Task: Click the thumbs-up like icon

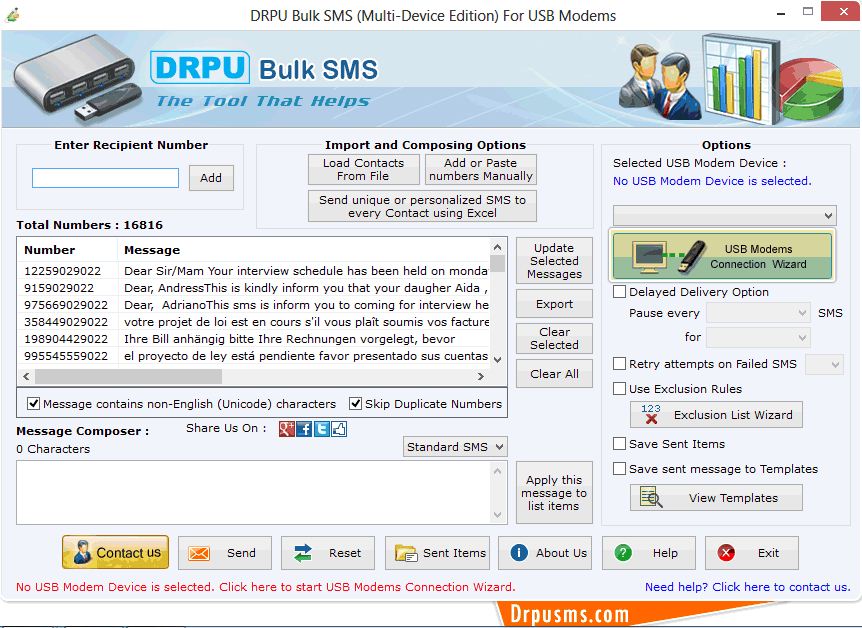Action: pyautogui.click(x=339, y=429)
